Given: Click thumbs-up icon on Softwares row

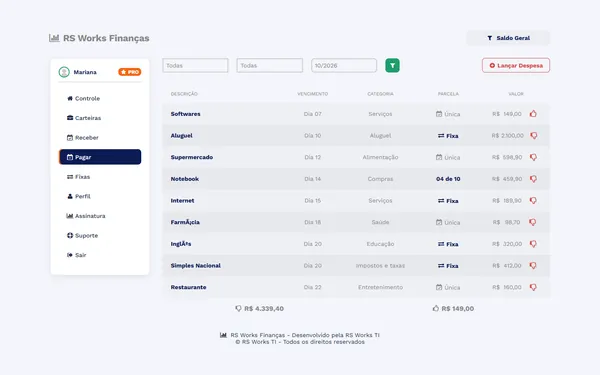Looking at the screenshot, I should coord(533,114).
